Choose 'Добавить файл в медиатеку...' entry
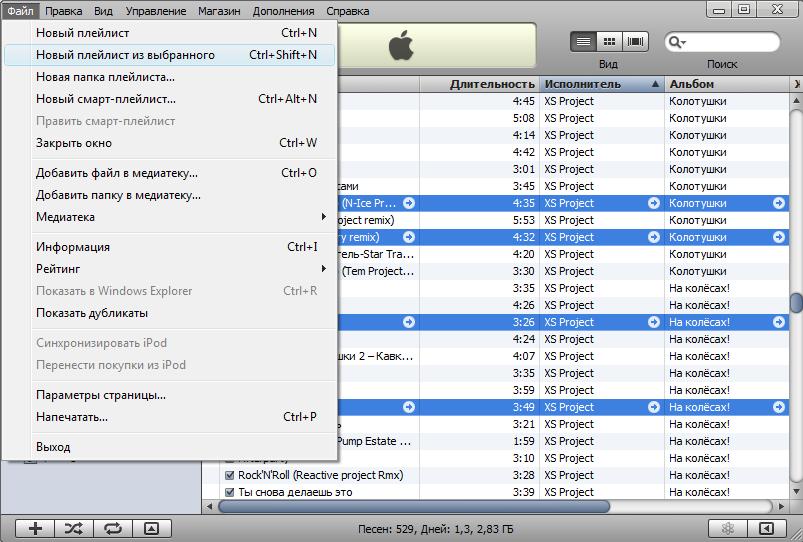Image resolution: width=803 pixels, height=542 pixels. click(x=117, y=173)
